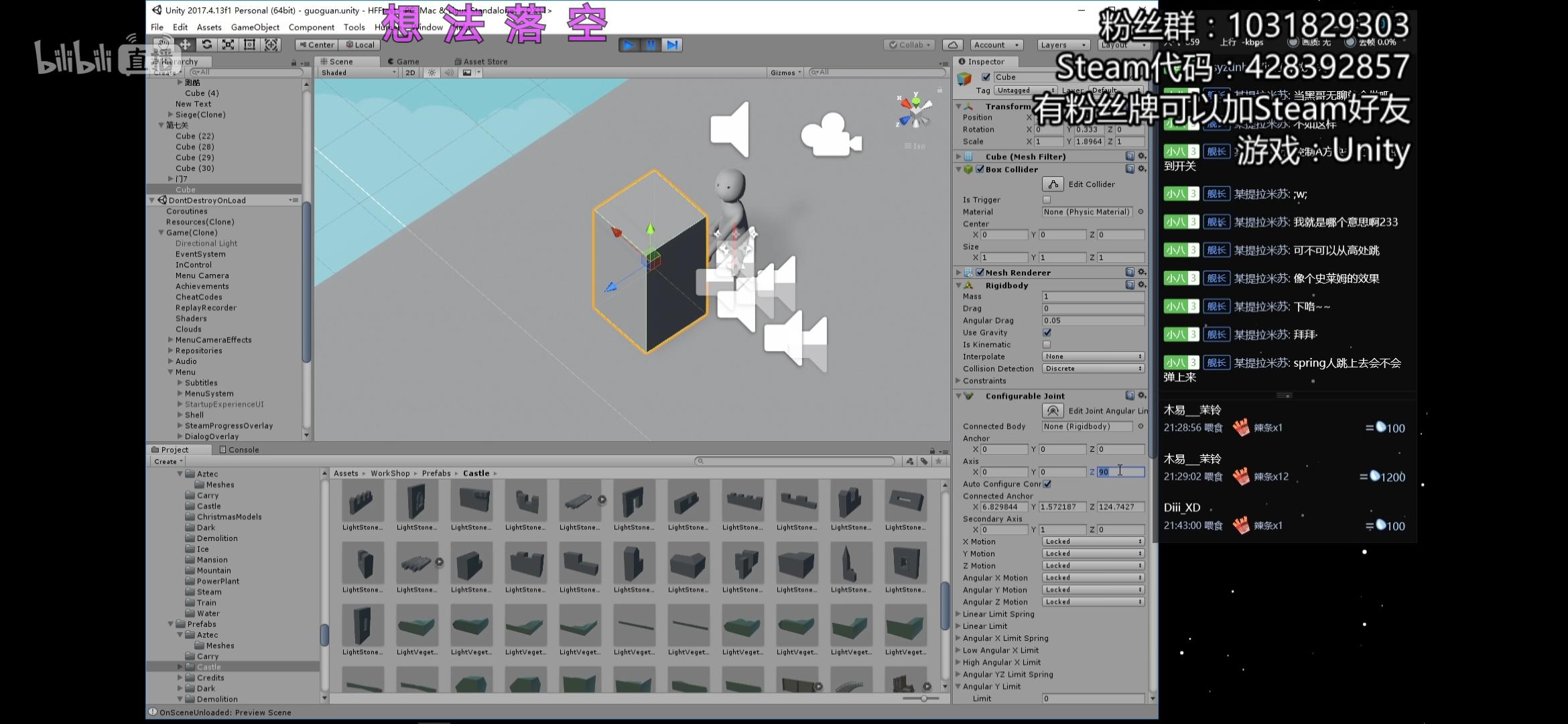
Task: Click the camera gizmo in scene view
Action: point(831,135)
